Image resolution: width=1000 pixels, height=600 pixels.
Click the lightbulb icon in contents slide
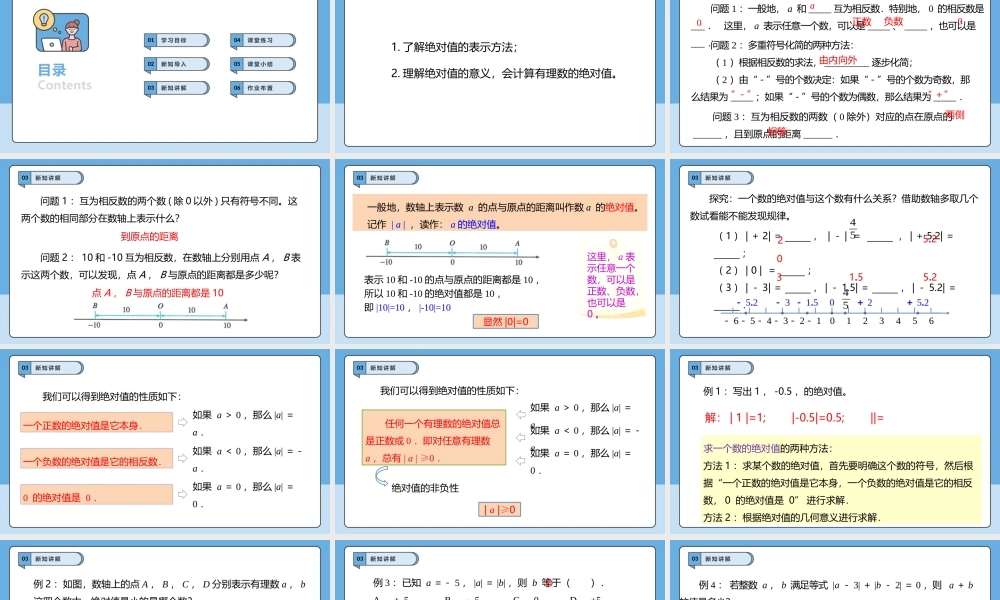tap(43, 18)
